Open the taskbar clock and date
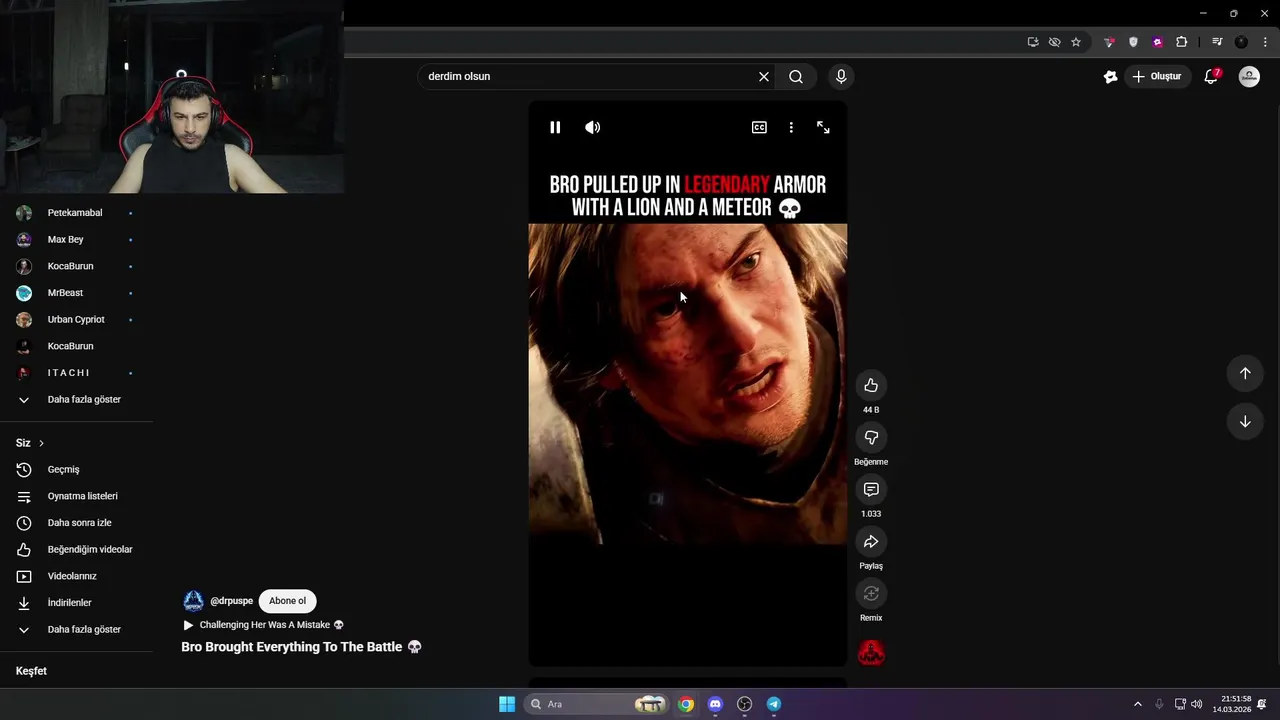1280x720 pixels. [1232, 704]
